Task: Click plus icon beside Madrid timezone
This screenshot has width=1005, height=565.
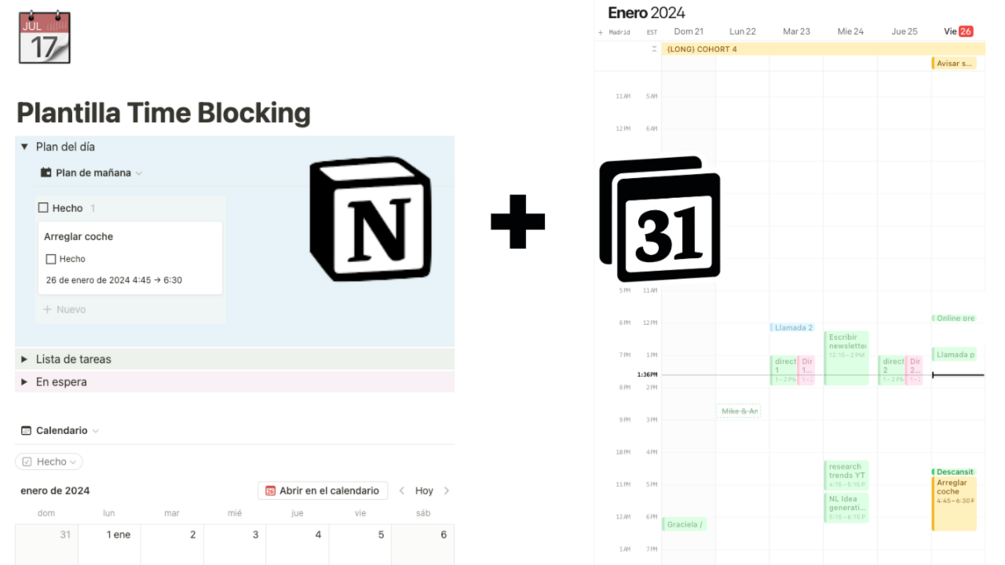Action: coord(601,32)
